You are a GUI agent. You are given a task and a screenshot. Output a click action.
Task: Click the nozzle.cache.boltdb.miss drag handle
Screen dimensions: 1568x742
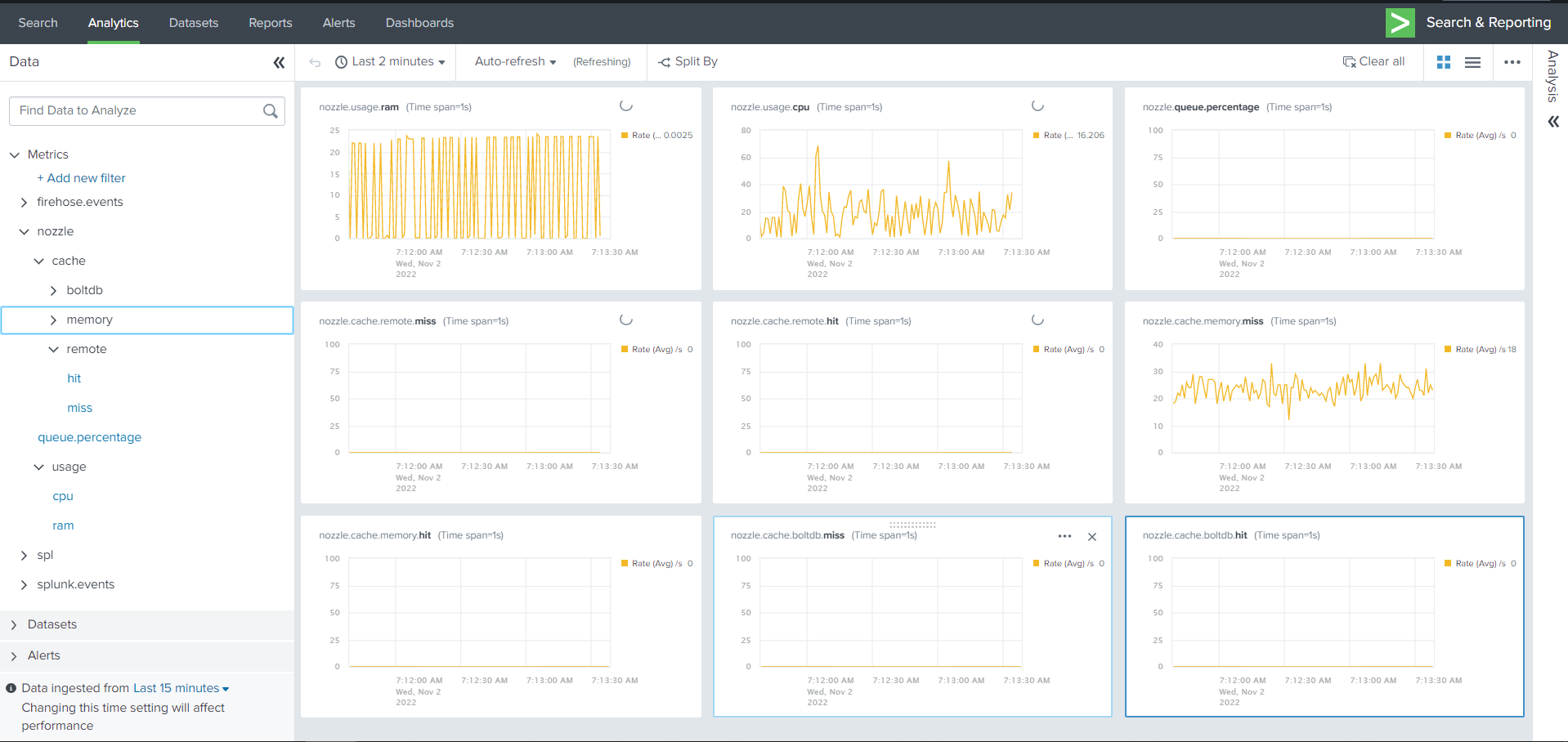(x=912, y=525)
